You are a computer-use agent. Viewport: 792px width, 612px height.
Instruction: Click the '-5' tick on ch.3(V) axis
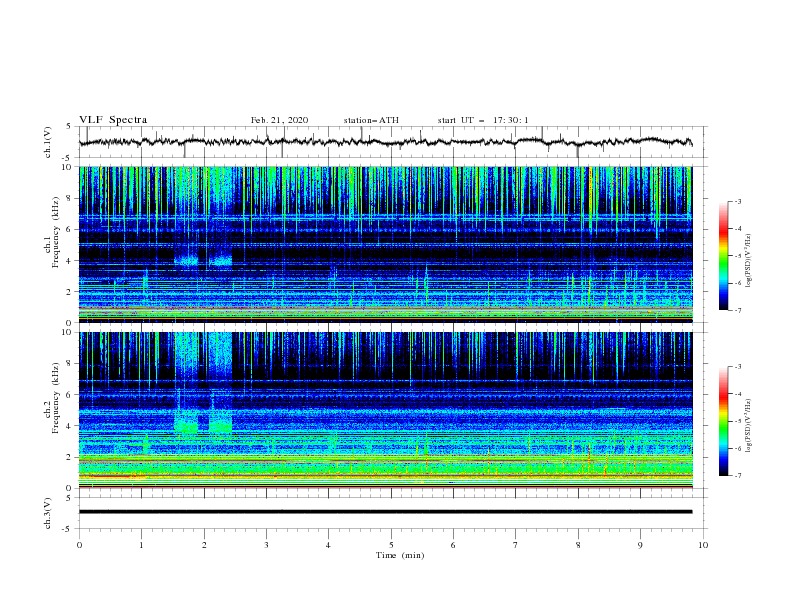pyautogui.click(x=67, y=529)
